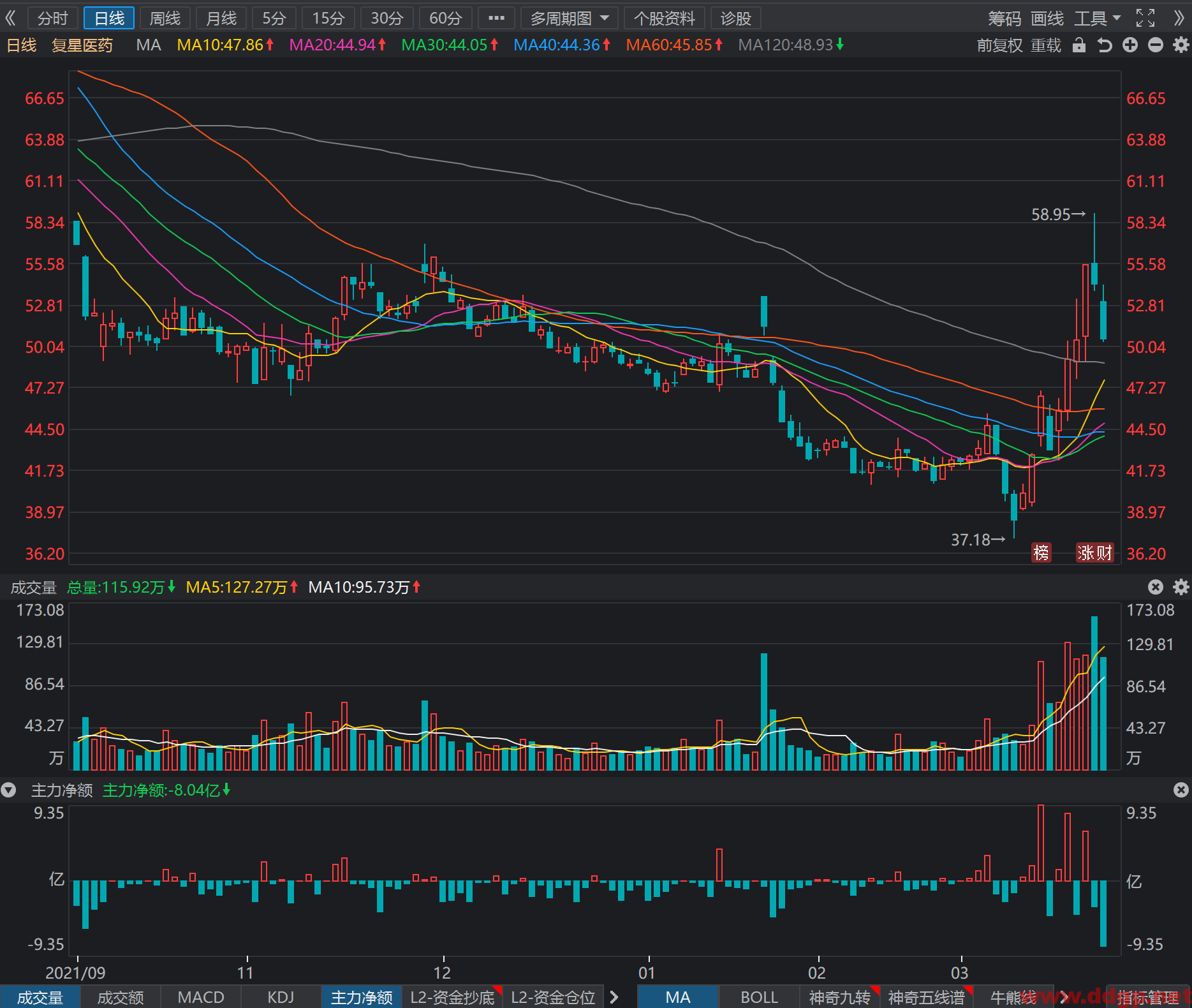The image size is (1192, 1008).
Task: Expand the right panel with double chevron
Action: tap(1179, 18)
